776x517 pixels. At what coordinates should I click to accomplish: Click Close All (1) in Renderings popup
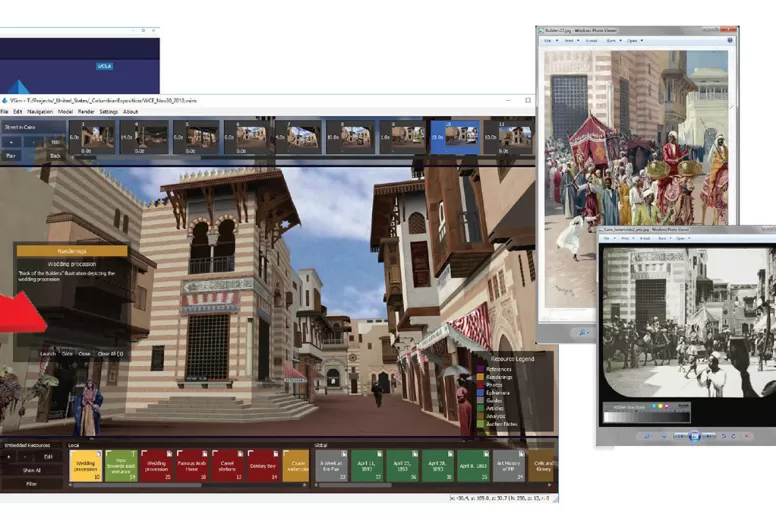tap(110, 354)
